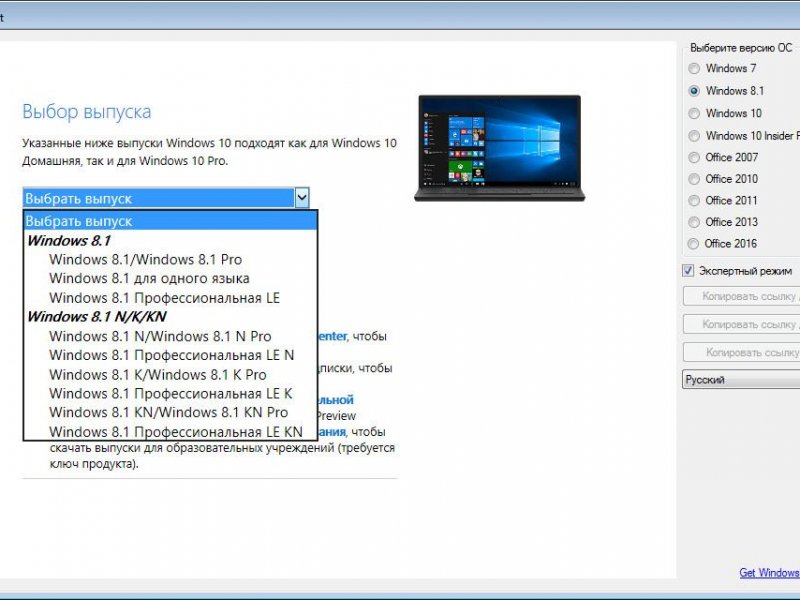
Task: Click the Выбор выпуска heading
Action: (87, 112)
